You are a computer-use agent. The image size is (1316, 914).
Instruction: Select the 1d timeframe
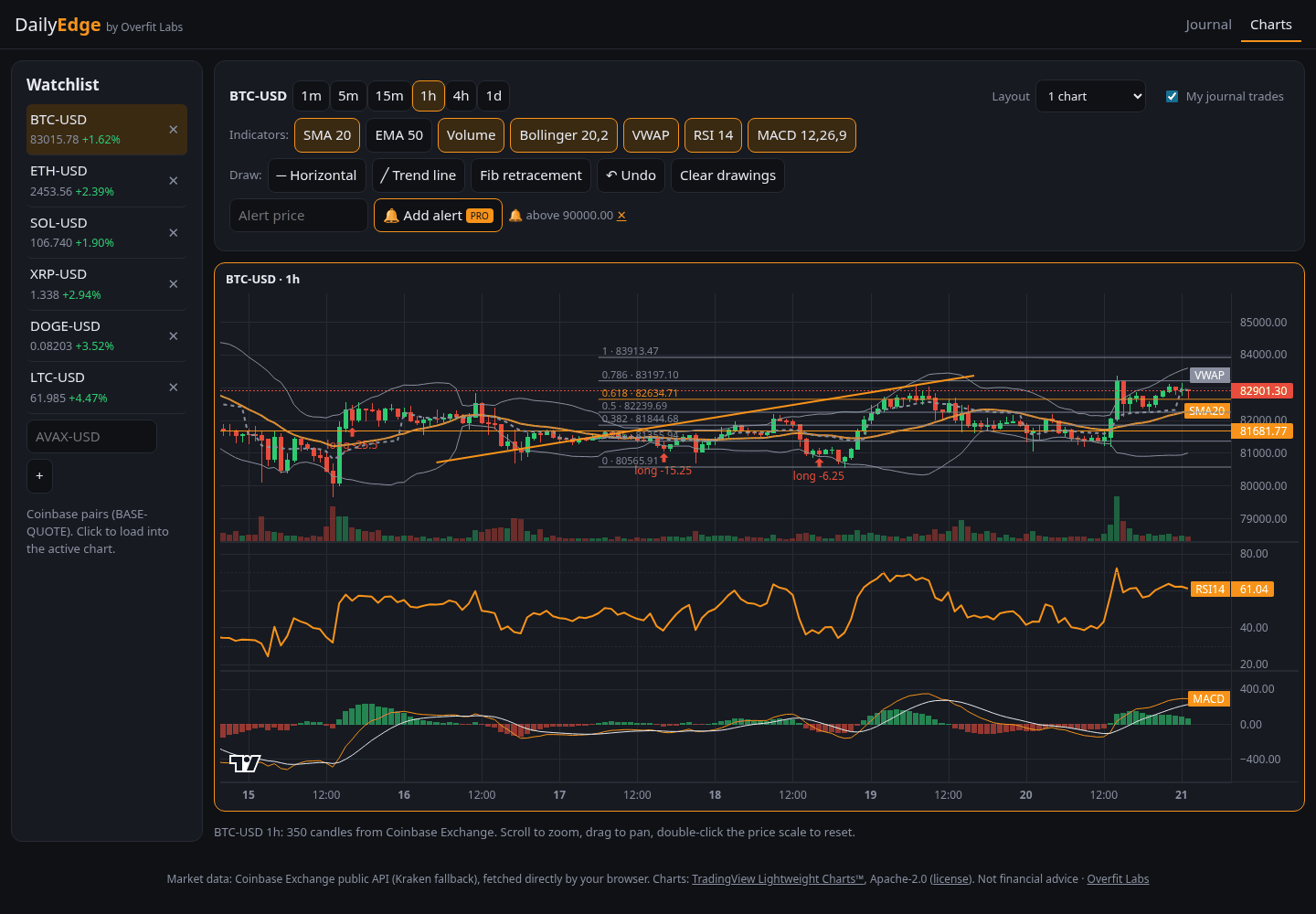click(x=493, y=96)
